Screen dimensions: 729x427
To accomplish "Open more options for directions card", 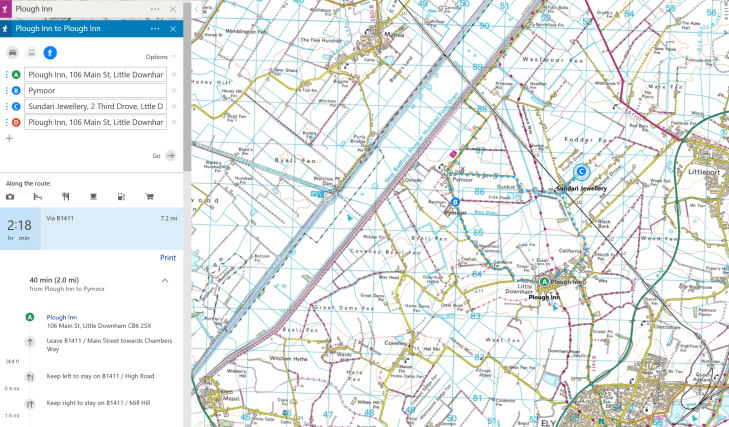I will [155, 29].
